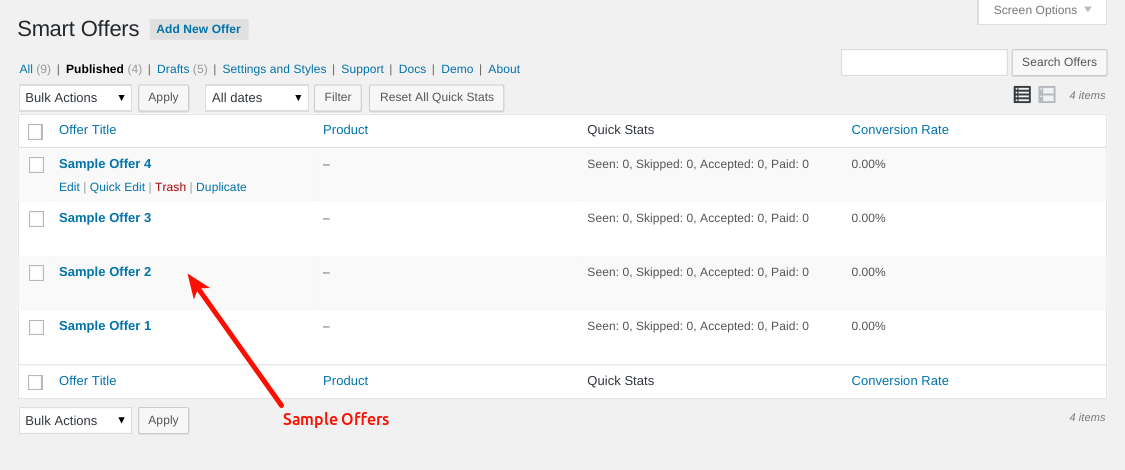1125x470 pixels.
Task: Switch to excerpt view icon
Action: (1047, 95)
